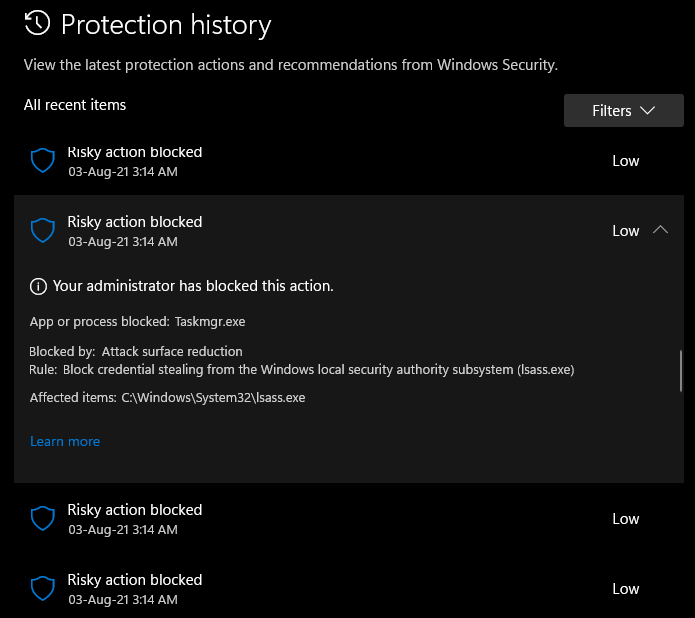Click the All recent items label
This screenshot has width=695, height=618.
coord(75,105)
